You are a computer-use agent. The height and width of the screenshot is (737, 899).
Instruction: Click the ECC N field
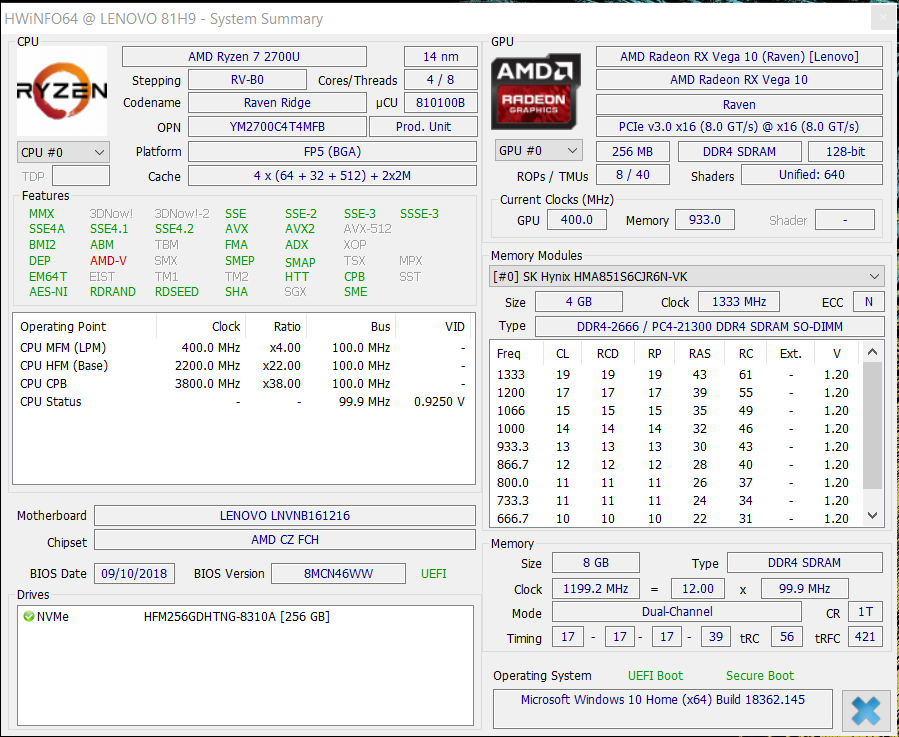869,302
